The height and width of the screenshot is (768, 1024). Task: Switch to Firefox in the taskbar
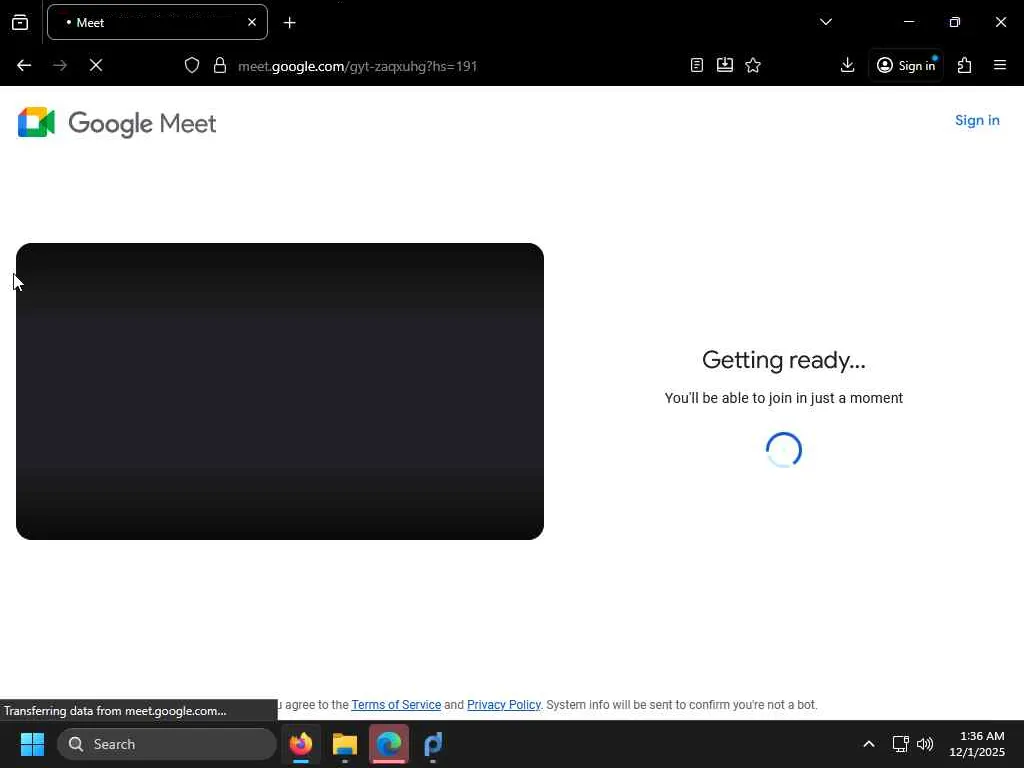[301, 744]
